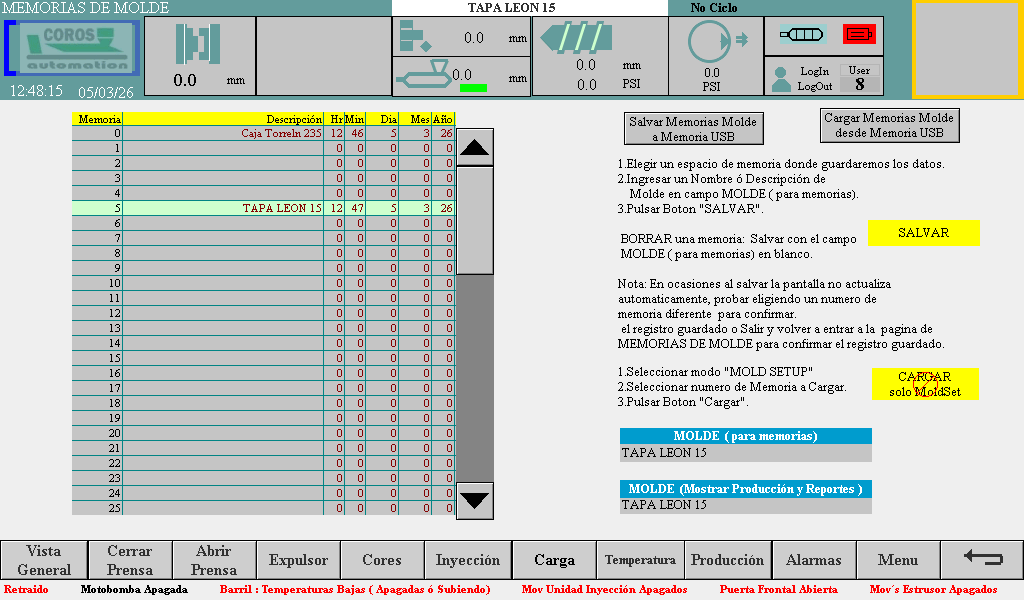Click the ejector position icon

click(415, 37)
